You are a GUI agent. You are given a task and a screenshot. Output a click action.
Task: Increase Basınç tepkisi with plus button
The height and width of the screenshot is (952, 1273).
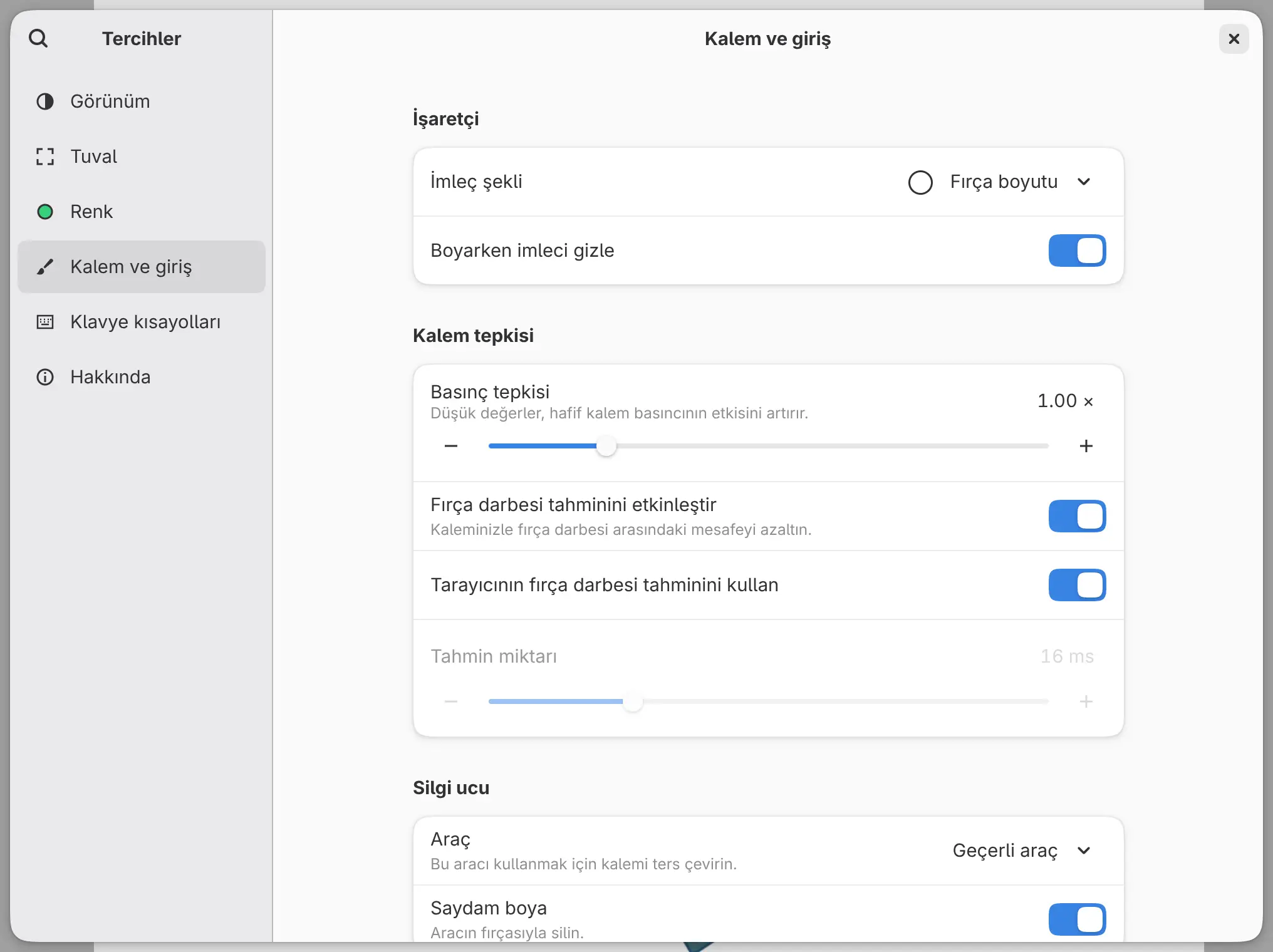coord(1086,446)
